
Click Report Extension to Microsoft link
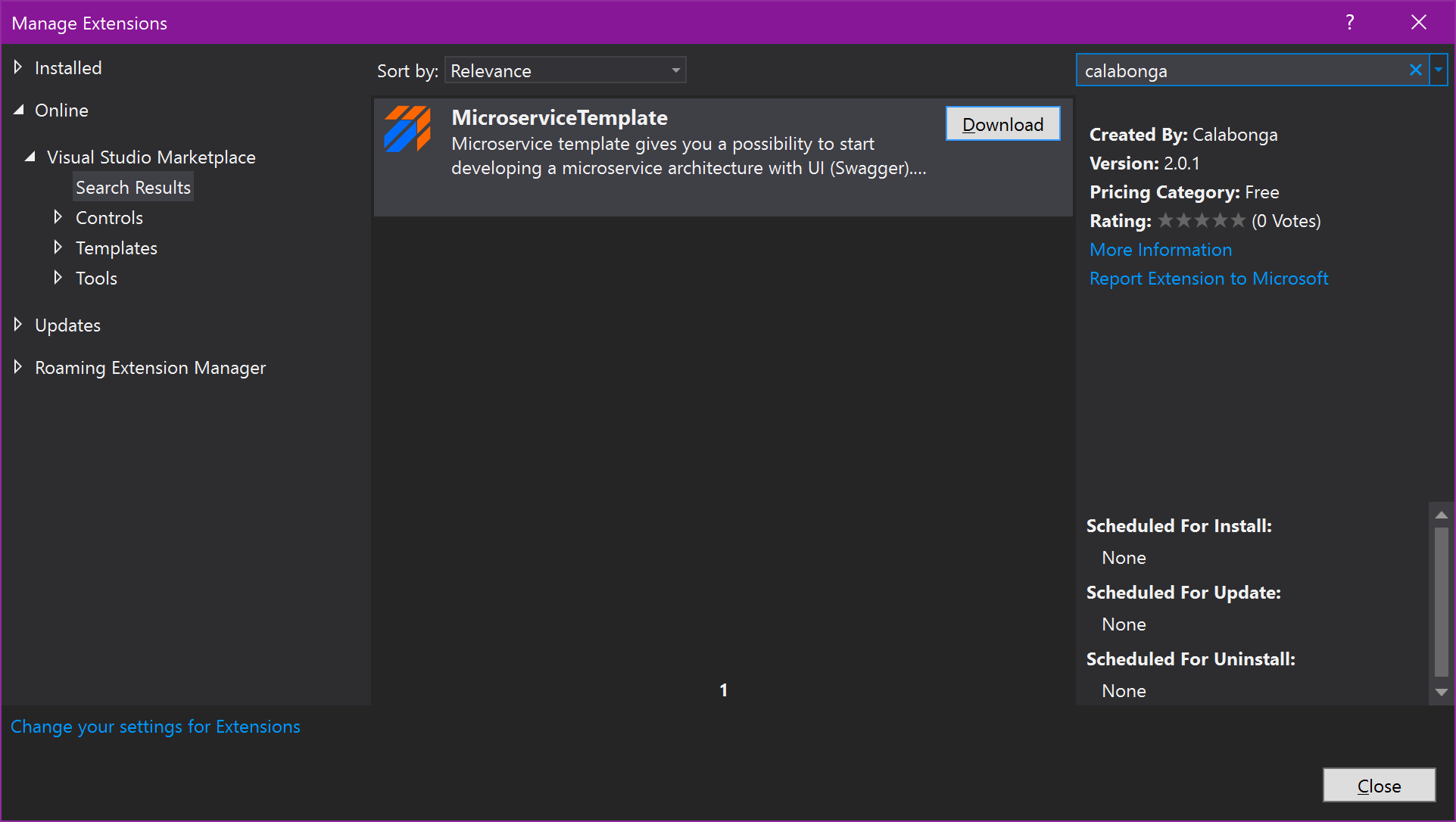click(1208, 279)
